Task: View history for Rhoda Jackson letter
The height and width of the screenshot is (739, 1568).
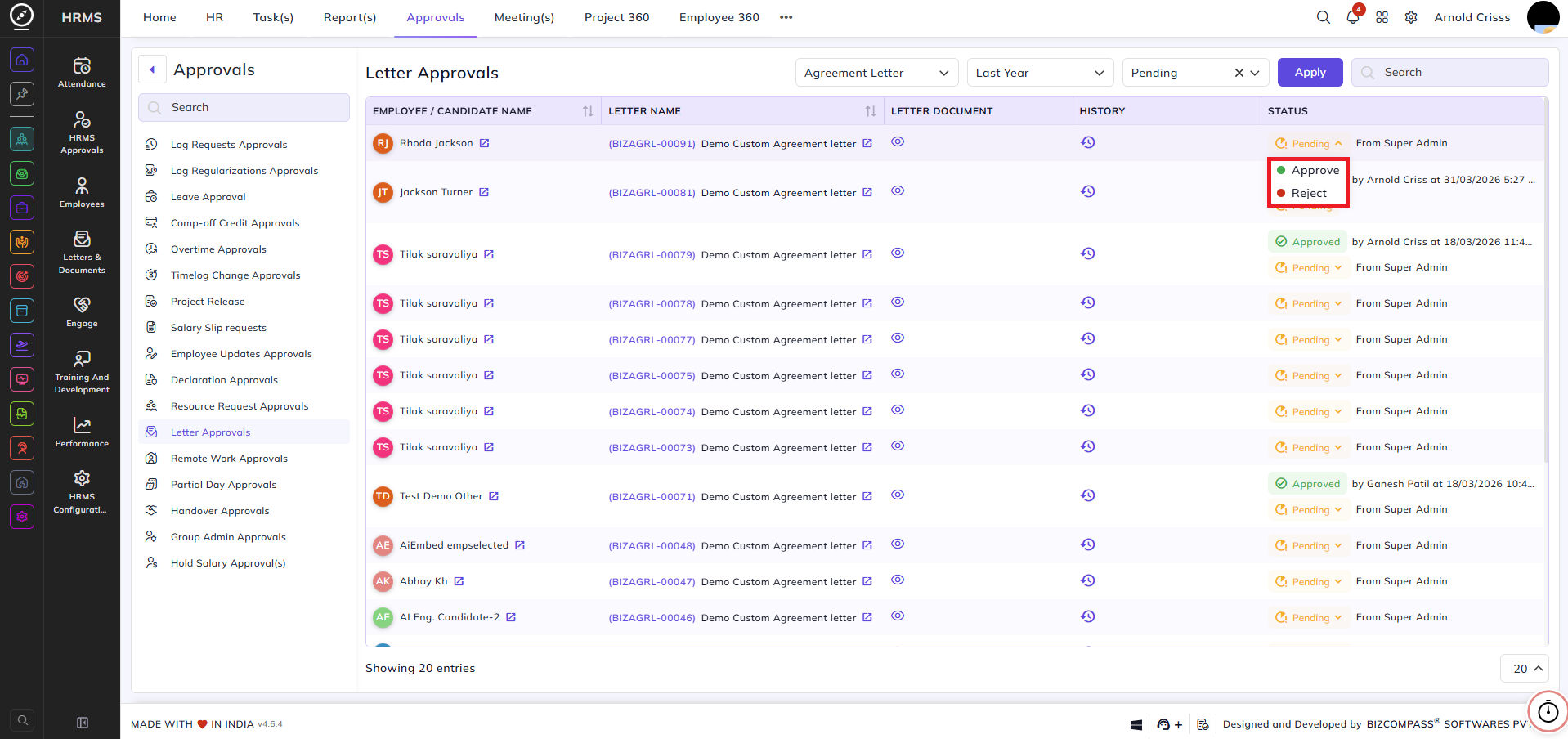Action: point(1087,142)
